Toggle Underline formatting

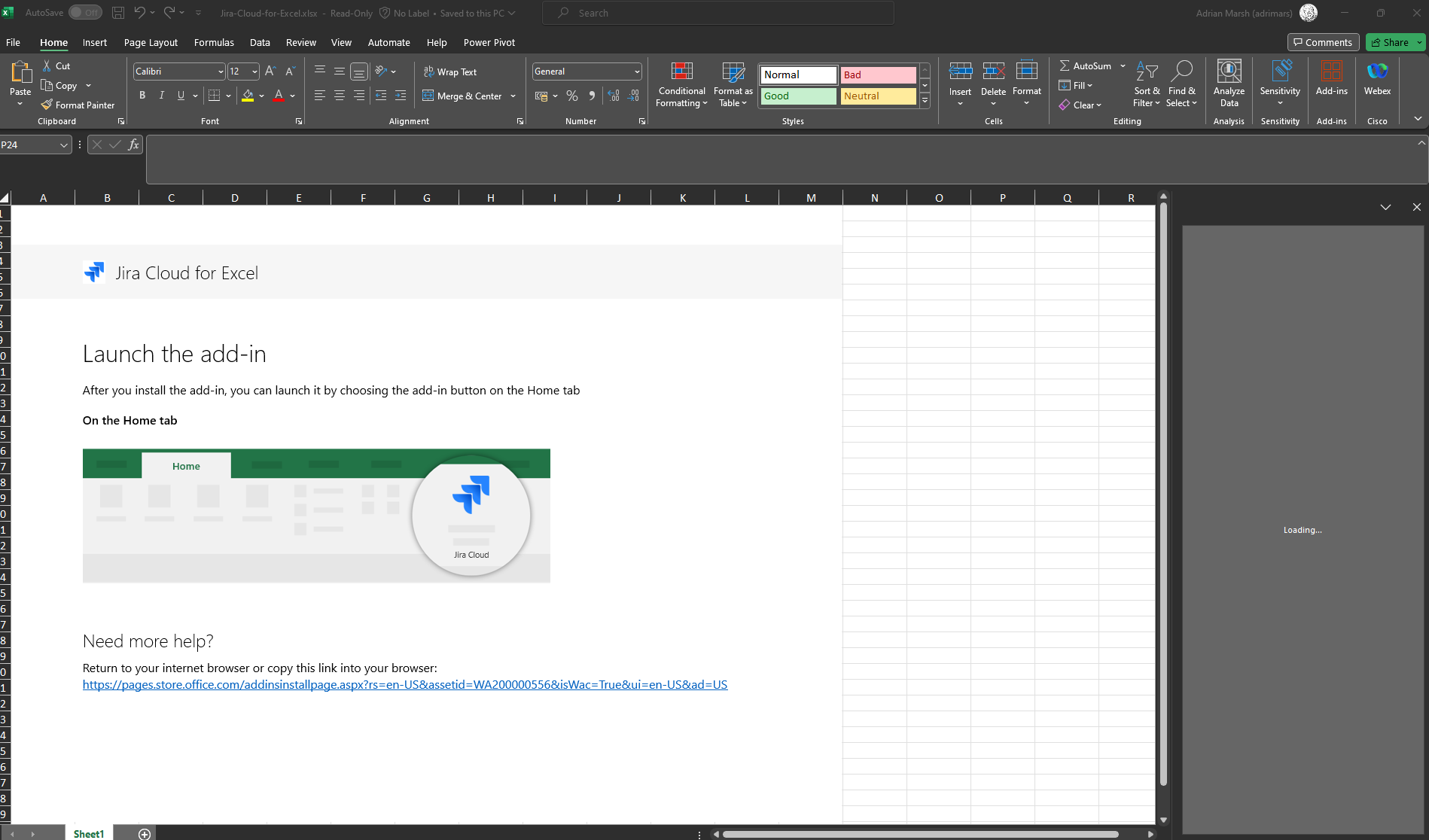181,96
